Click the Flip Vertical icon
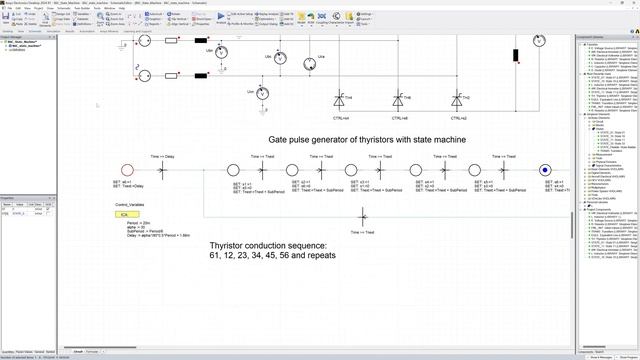This screenshot has width=640, height=360. (x=177, y=19)
